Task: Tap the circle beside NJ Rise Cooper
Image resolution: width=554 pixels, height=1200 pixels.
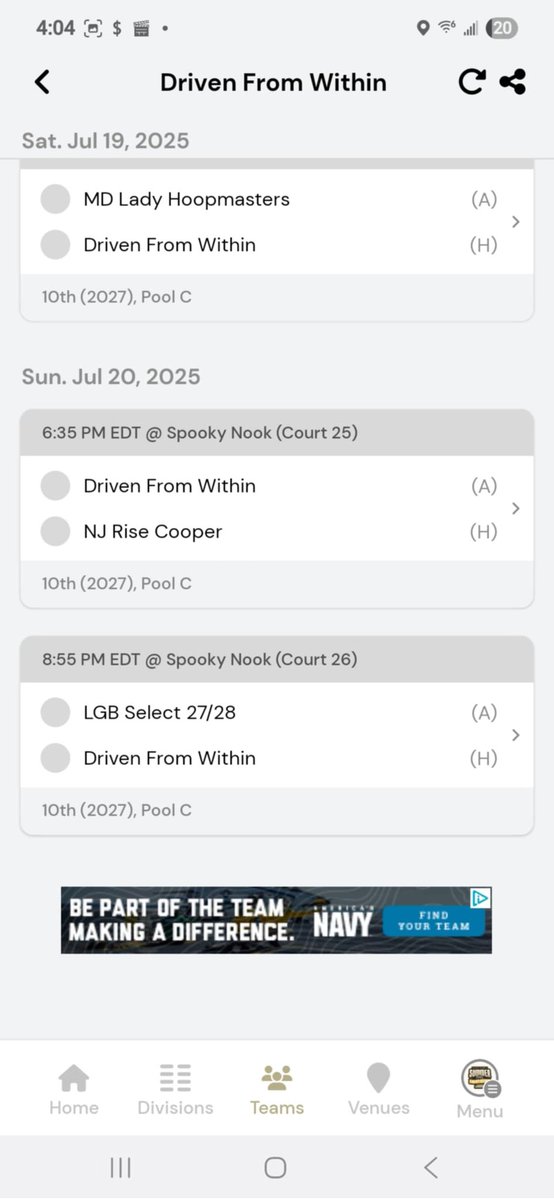Action: 55,531
